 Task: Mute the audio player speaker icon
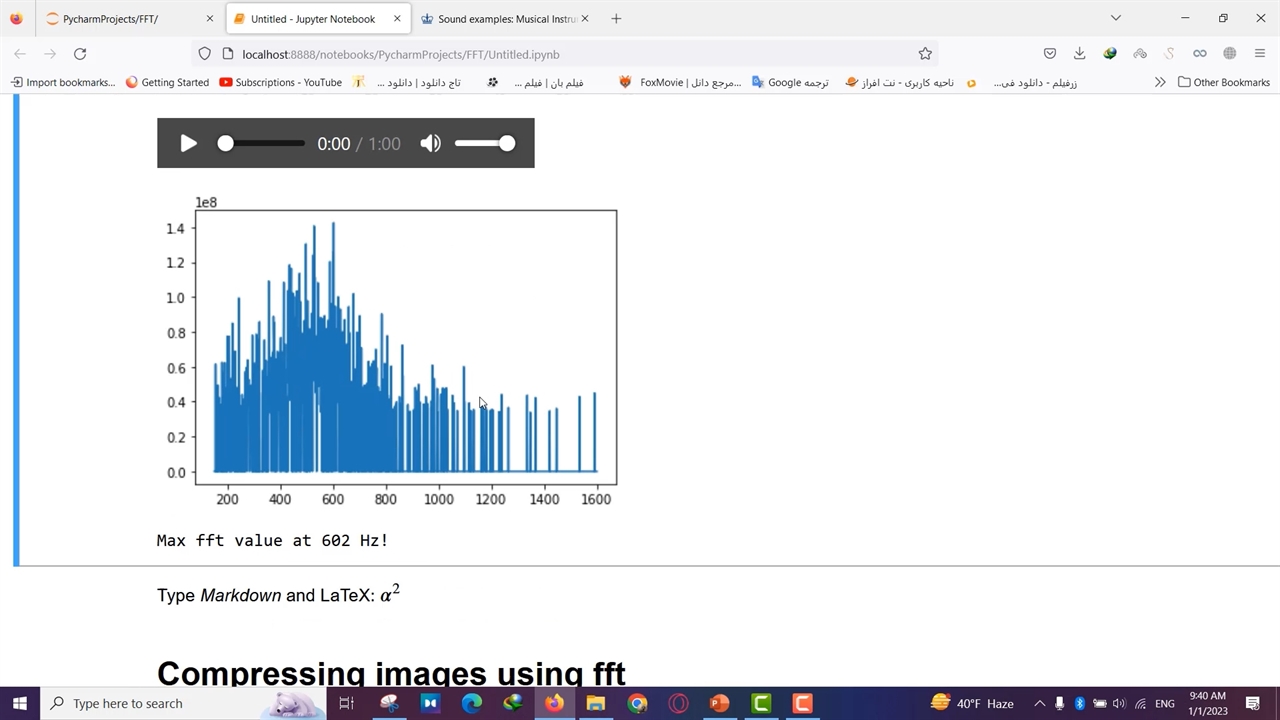tap(431, 143)
